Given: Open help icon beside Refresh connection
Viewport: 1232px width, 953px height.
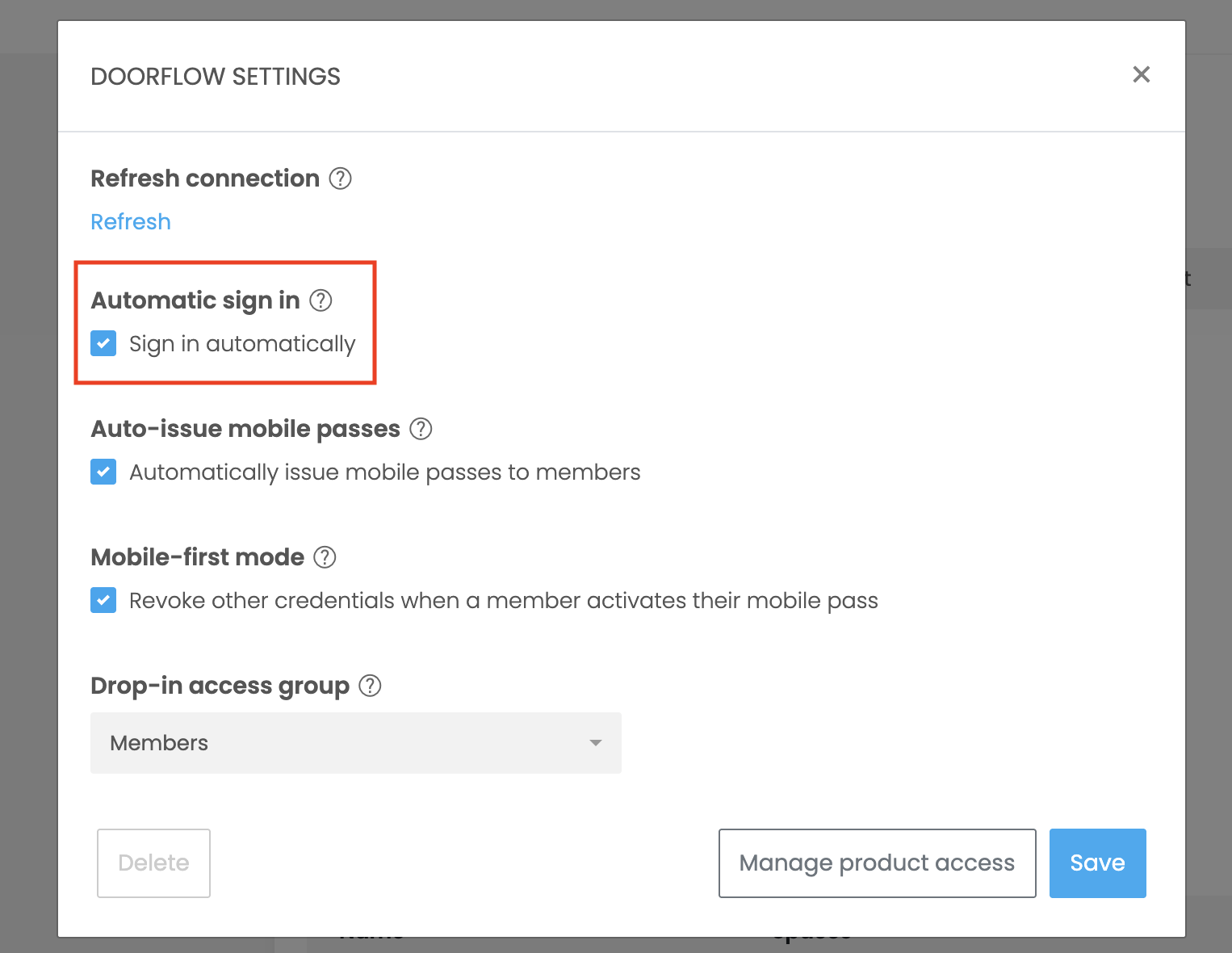Looking at the screenshot, I should [x=341, y=178].
